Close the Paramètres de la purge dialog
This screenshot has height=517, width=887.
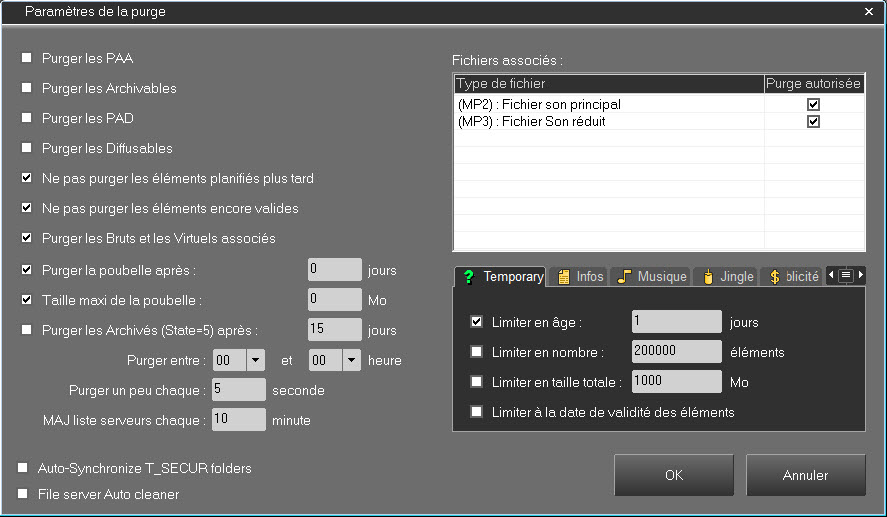click(x=868, y=12)
